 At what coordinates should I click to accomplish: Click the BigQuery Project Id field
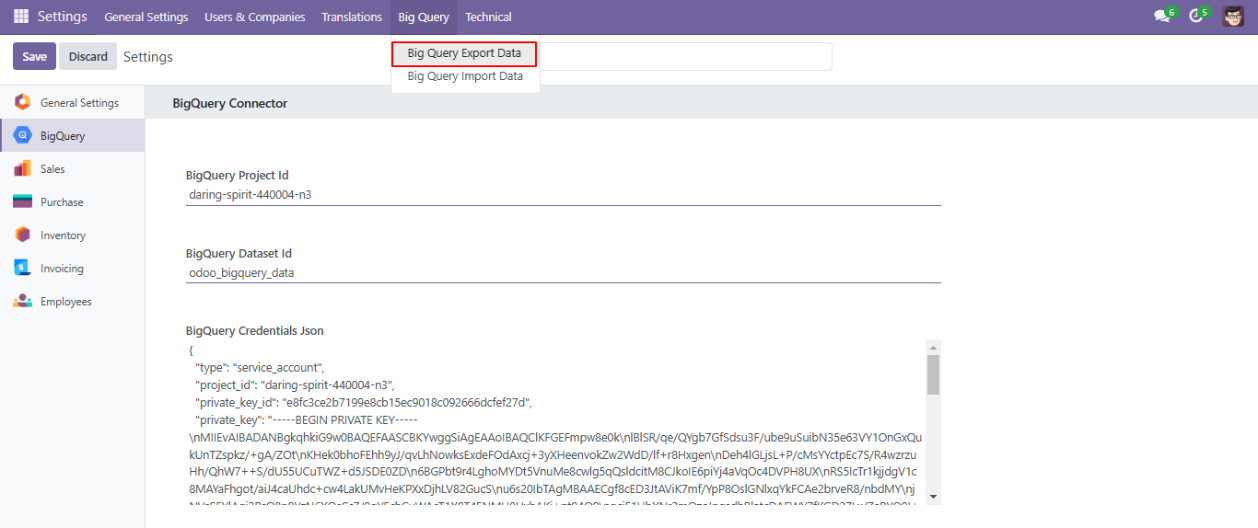[563, 195]
